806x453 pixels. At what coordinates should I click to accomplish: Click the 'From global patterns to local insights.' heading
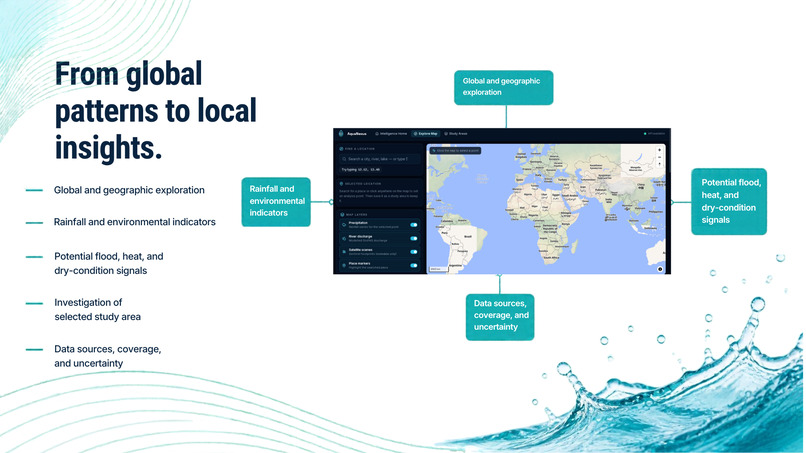[x=156, y=111]
